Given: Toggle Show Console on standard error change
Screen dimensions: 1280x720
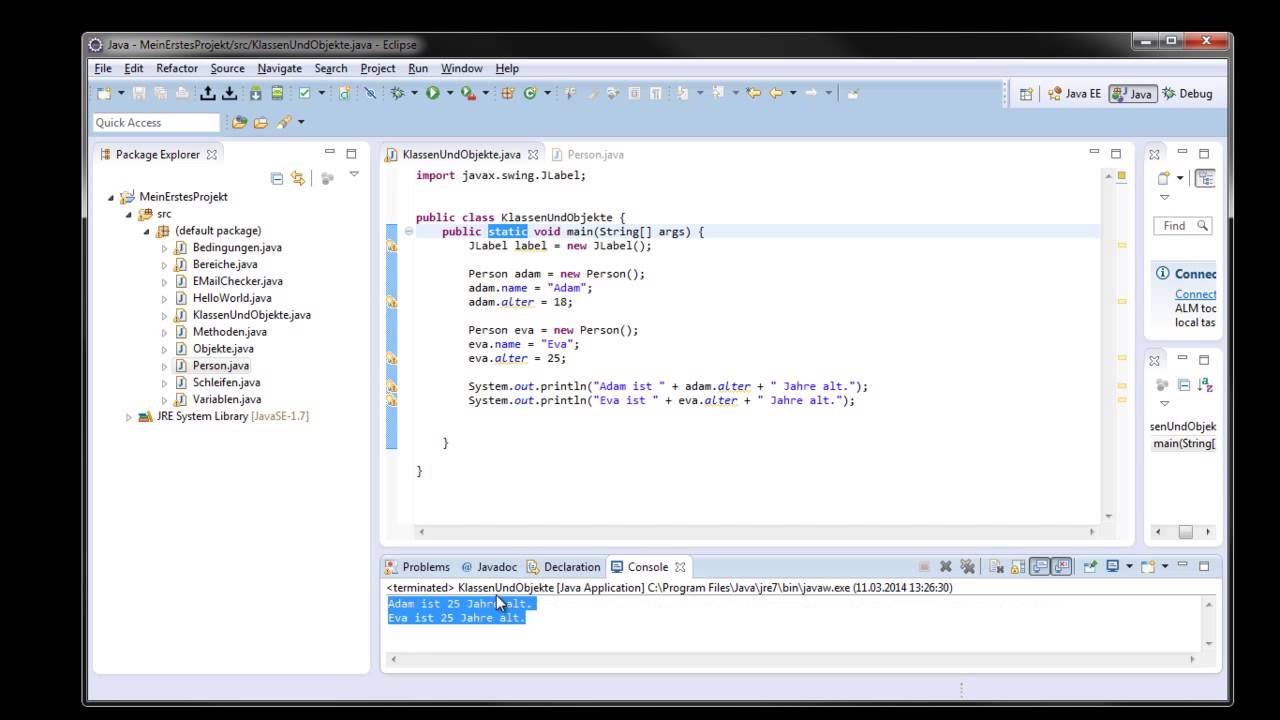Looking at the screenshot, I should click(1061, 566).
